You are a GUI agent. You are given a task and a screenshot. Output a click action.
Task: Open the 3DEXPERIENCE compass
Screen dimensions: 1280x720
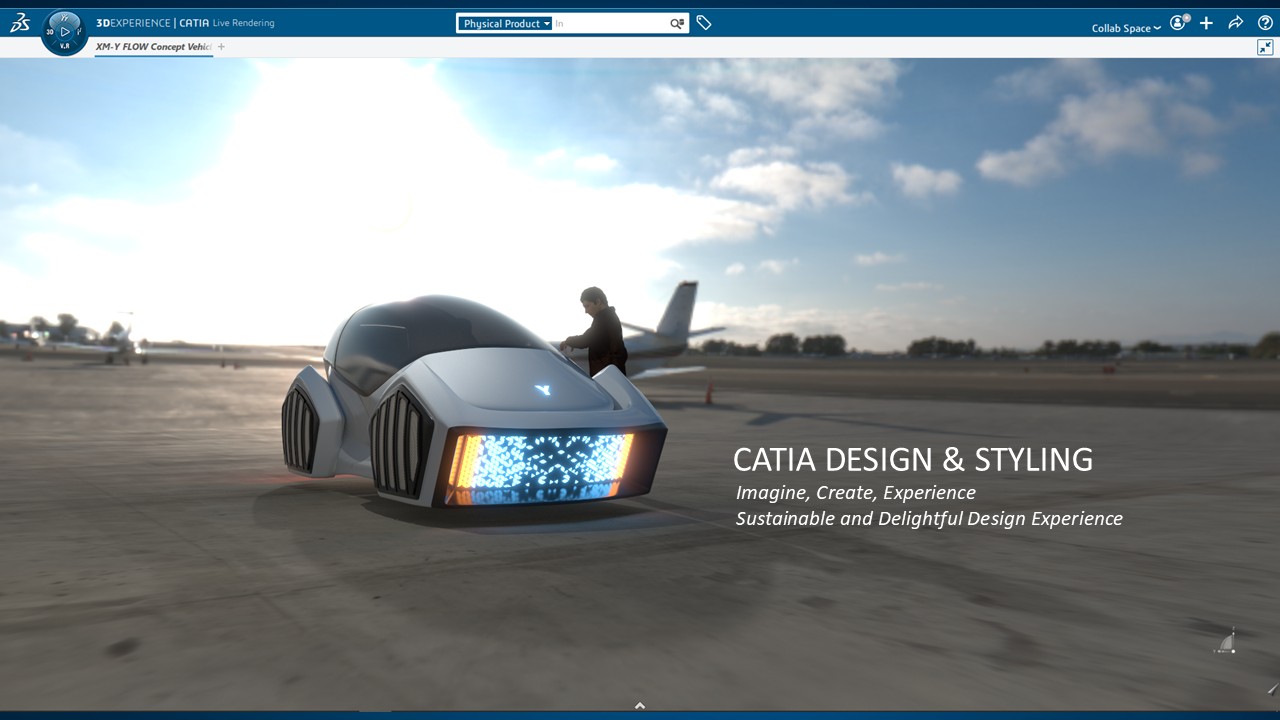pyautogui.click(x=65, y=32)
